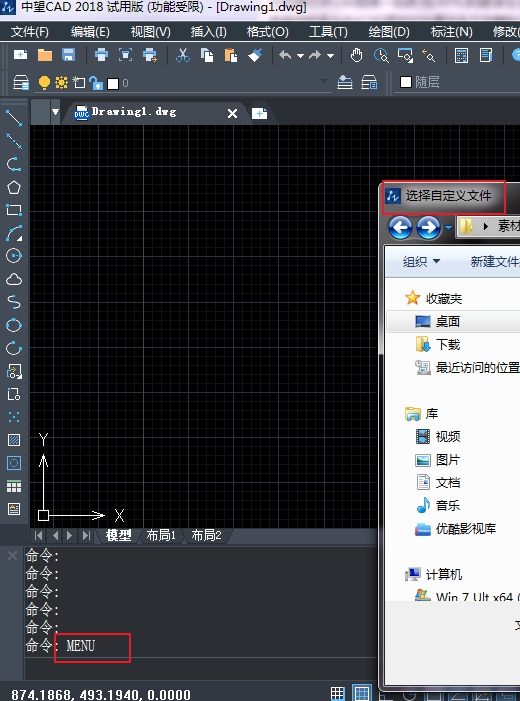Open the undo history dropdown arrow
Screen dimensions: 520x701
(300, 56)
